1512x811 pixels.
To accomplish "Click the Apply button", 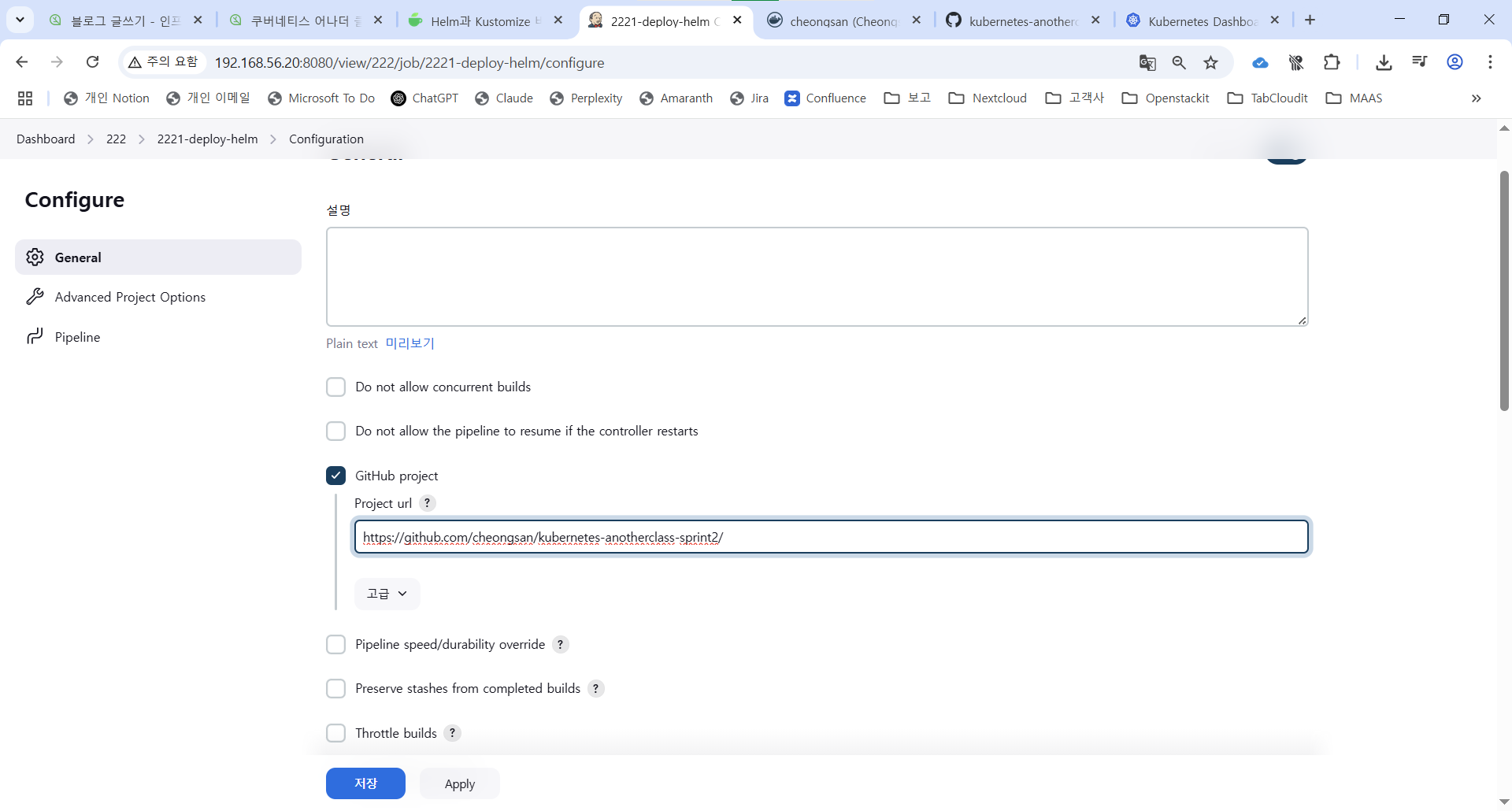I will [x=460, y=783].
